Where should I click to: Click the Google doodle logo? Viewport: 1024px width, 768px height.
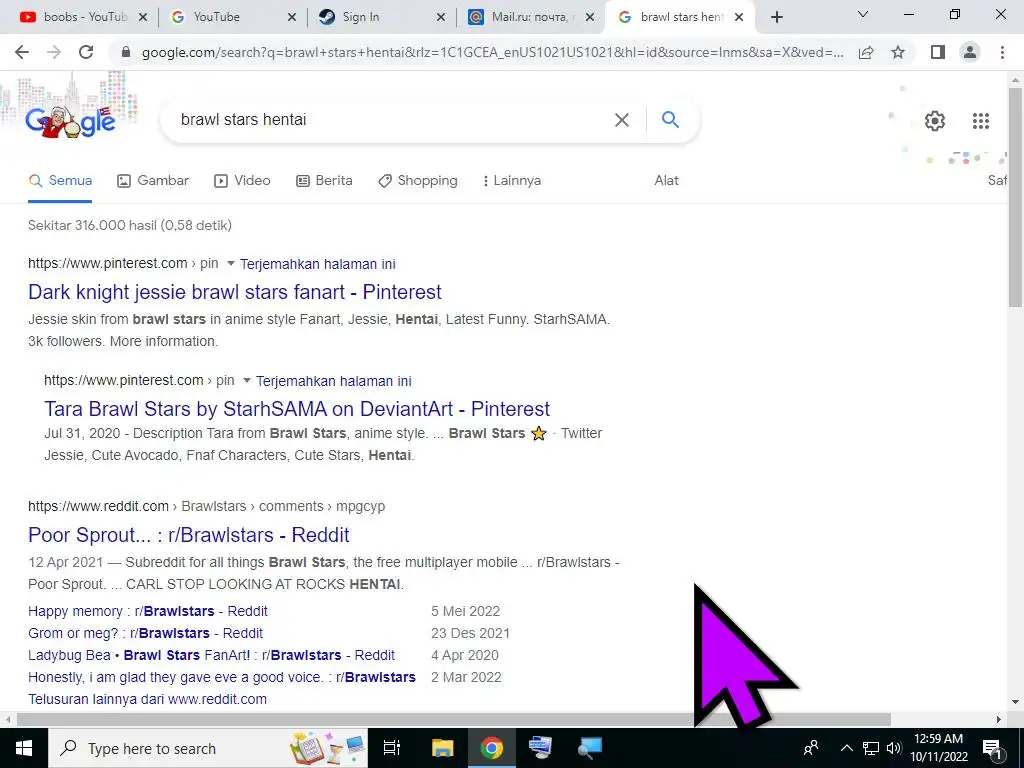click(71, 120)
